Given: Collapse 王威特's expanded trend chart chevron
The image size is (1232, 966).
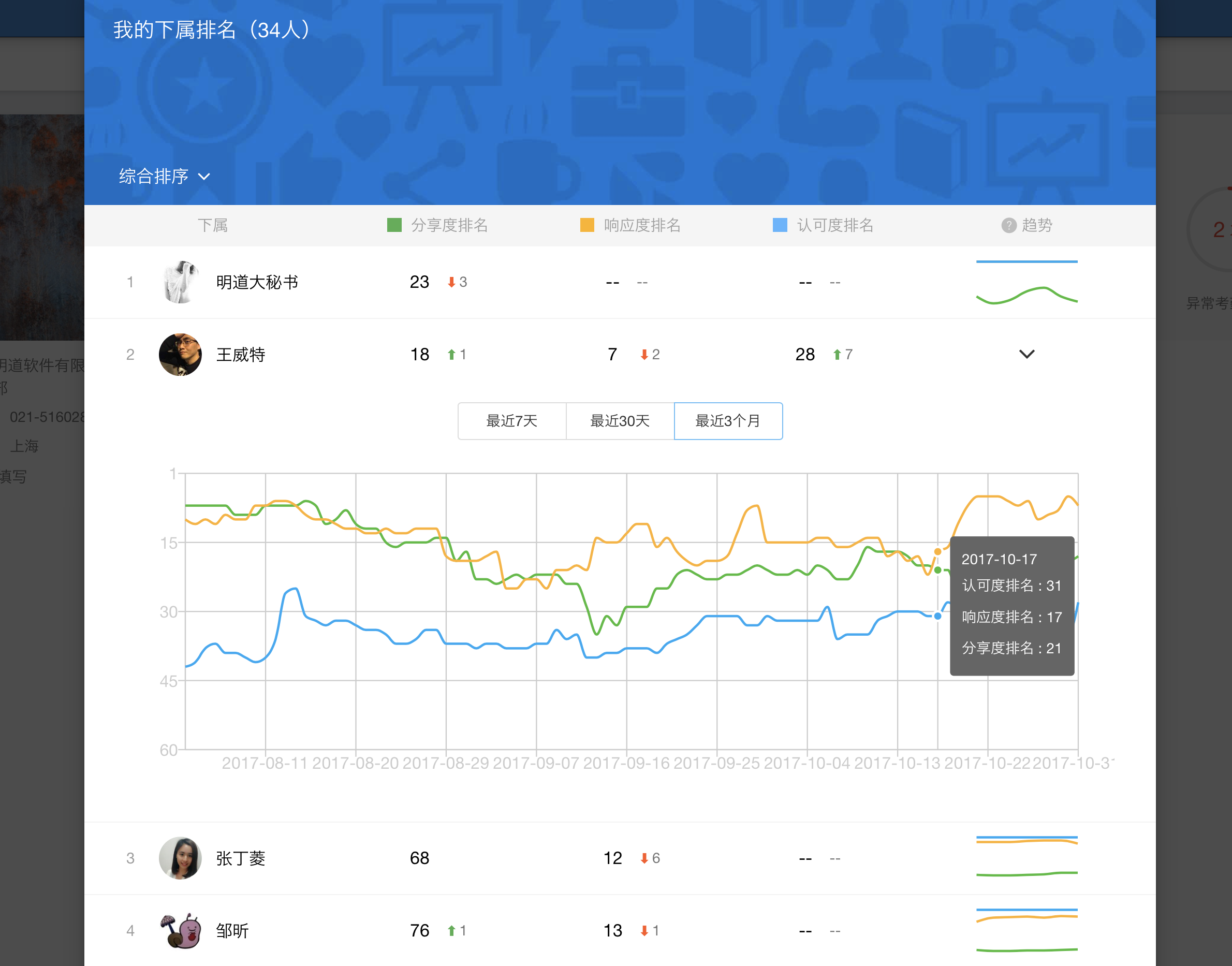Looking at the screenshot, I should (1026, 354).
